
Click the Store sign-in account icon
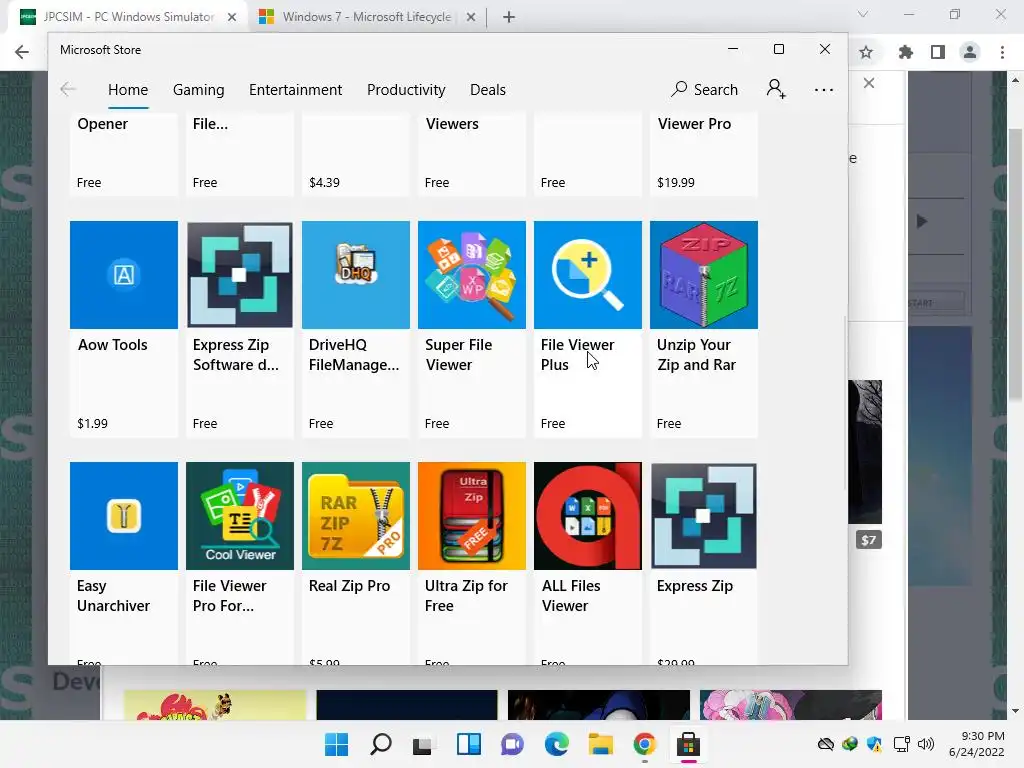click(x=776, y=89)
